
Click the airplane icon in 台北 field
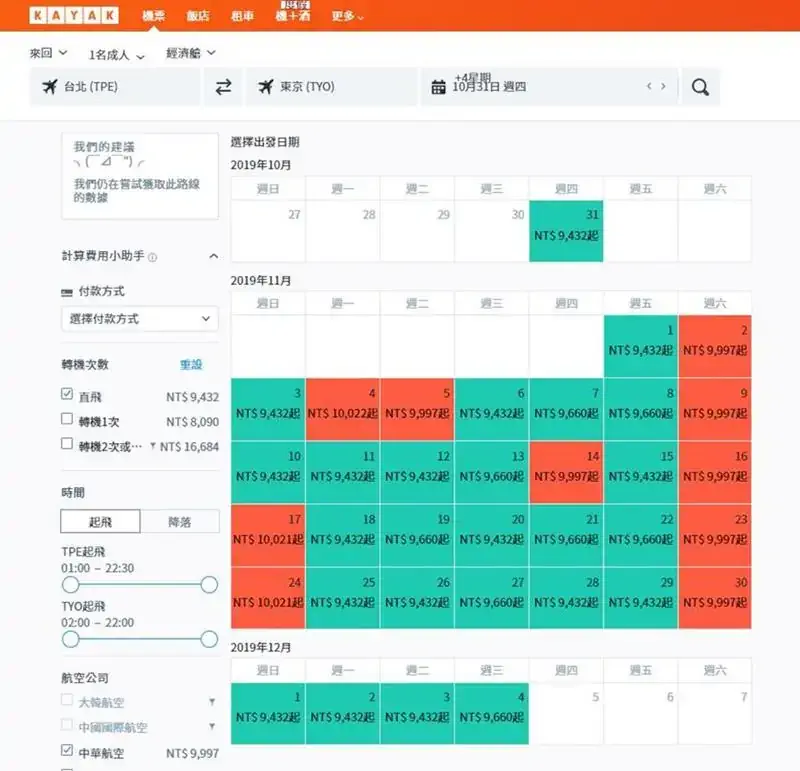[49, 87]
